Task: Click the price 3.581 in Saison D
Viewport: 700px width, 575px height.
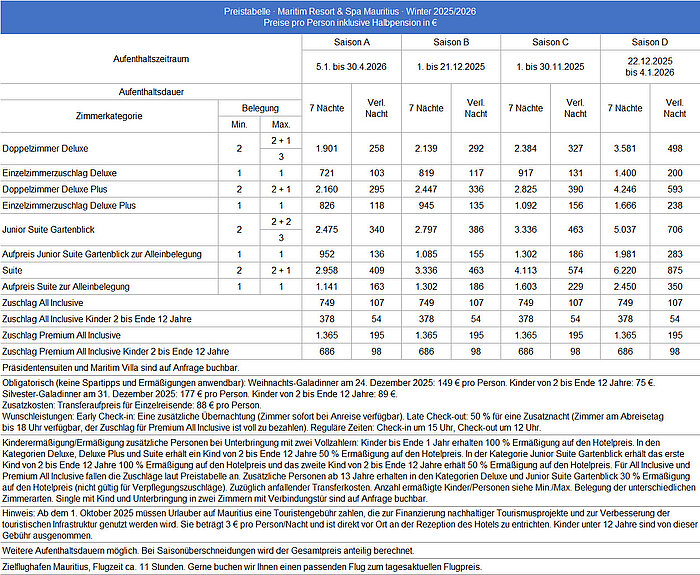Action: 625,149
